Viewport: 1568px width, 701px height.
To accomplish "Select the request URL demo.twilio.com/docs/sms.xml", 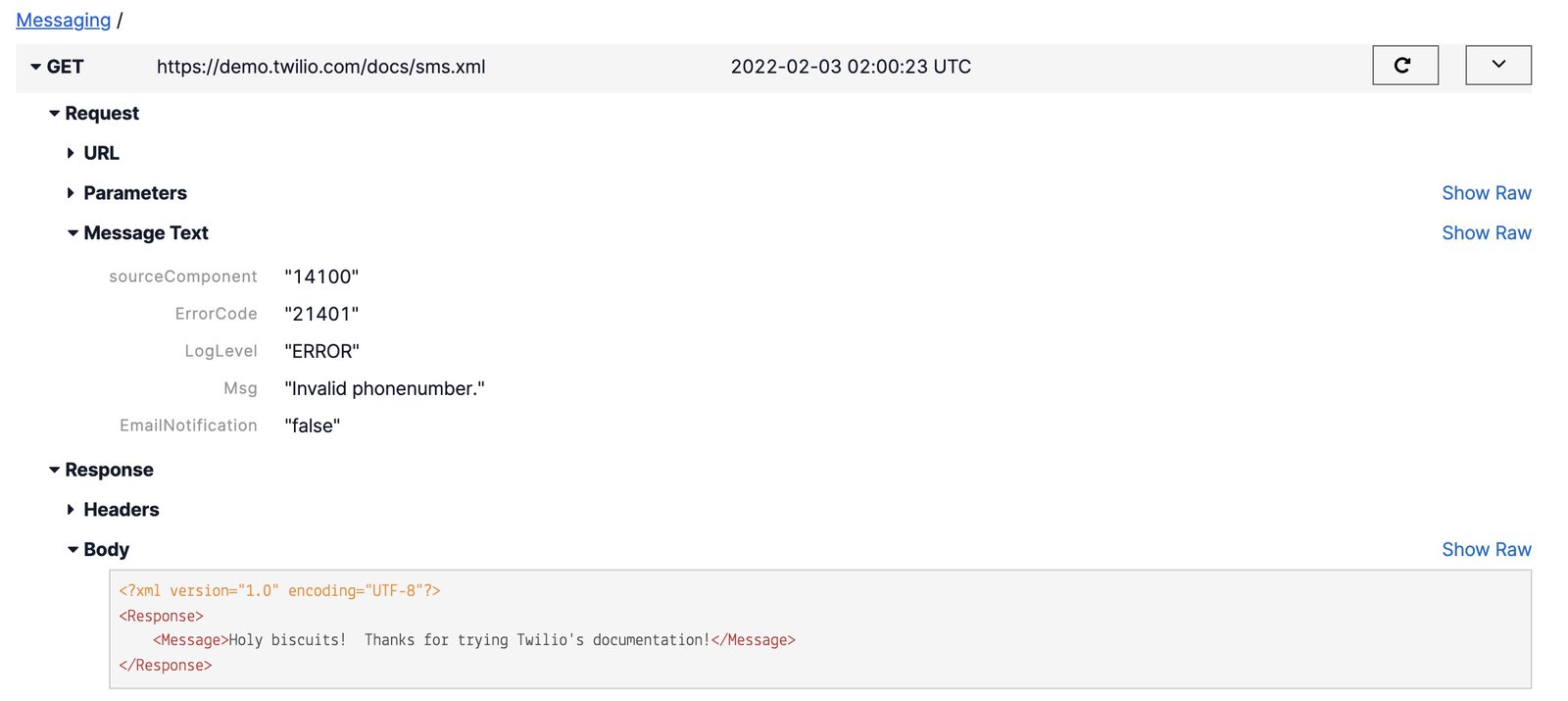I will pyautogui.click(x=320, y=67).
